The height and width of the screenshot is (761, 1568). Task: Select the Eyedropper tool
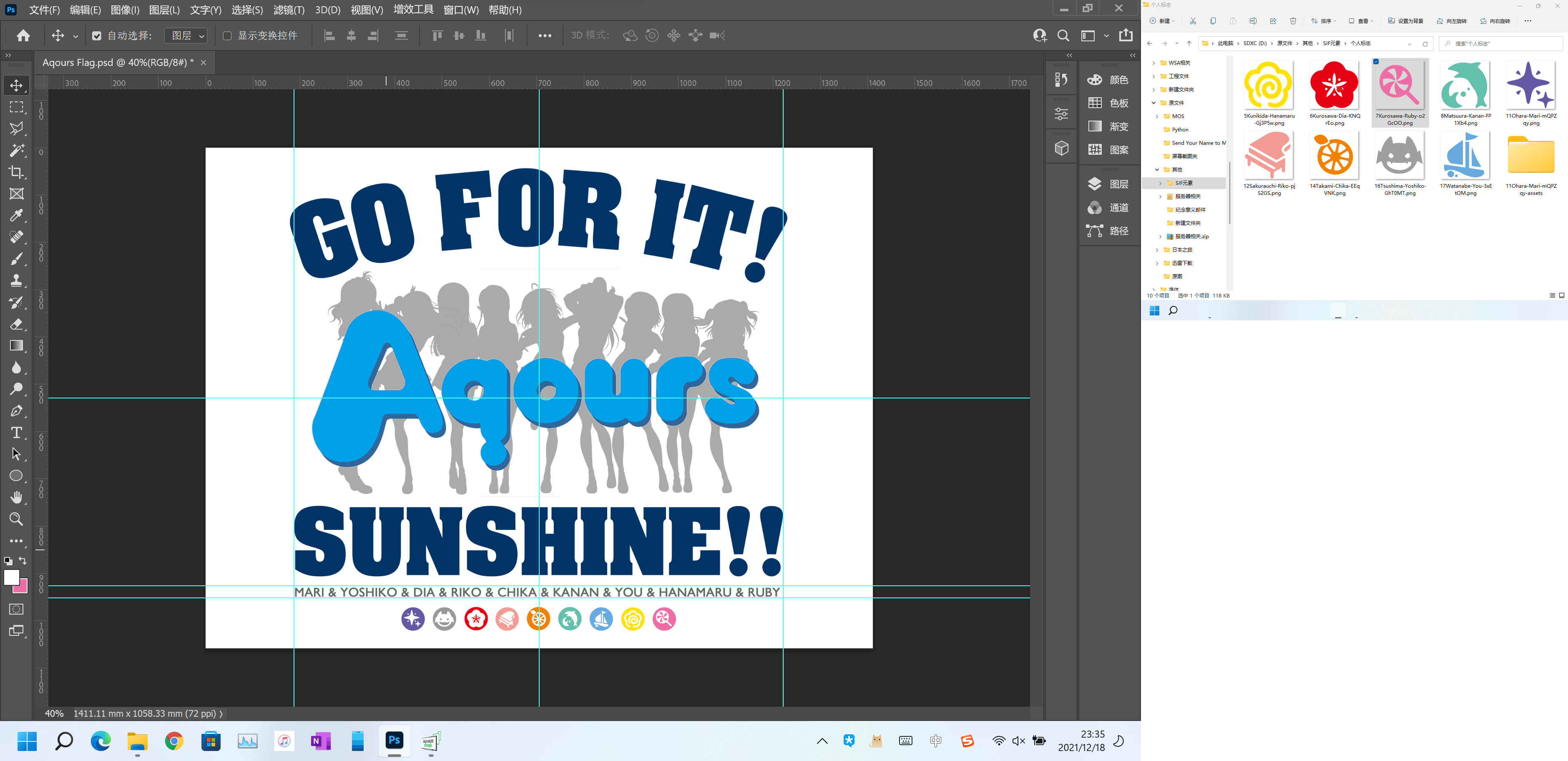click(16, 216)
